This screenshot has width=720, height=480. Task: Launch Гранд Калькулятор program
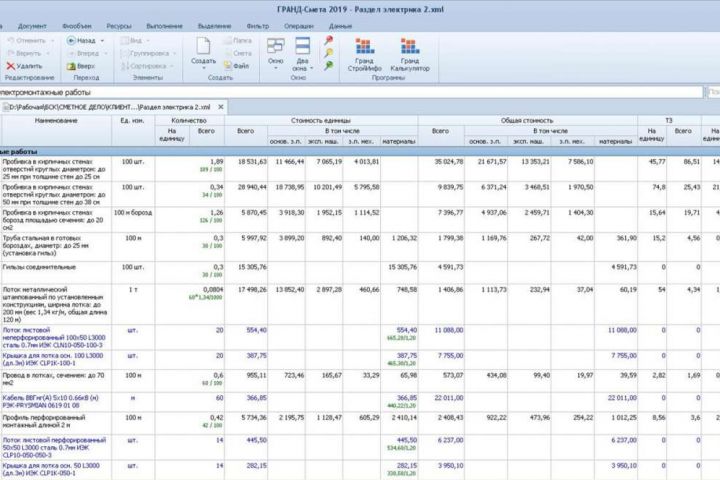tap(410, 54)
